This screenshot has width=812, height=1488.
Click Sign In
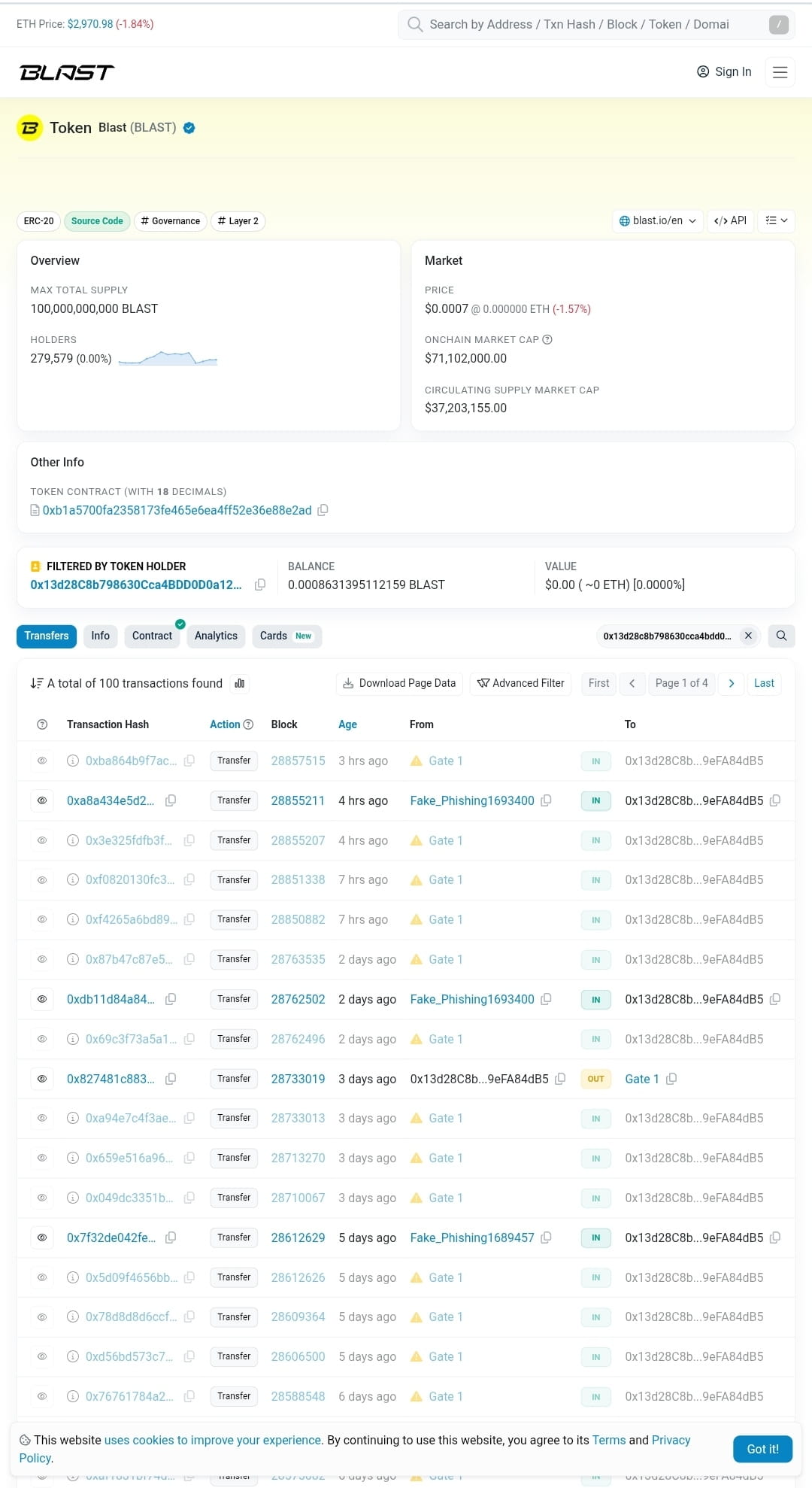pyautogui.click(x=724, y=72)
